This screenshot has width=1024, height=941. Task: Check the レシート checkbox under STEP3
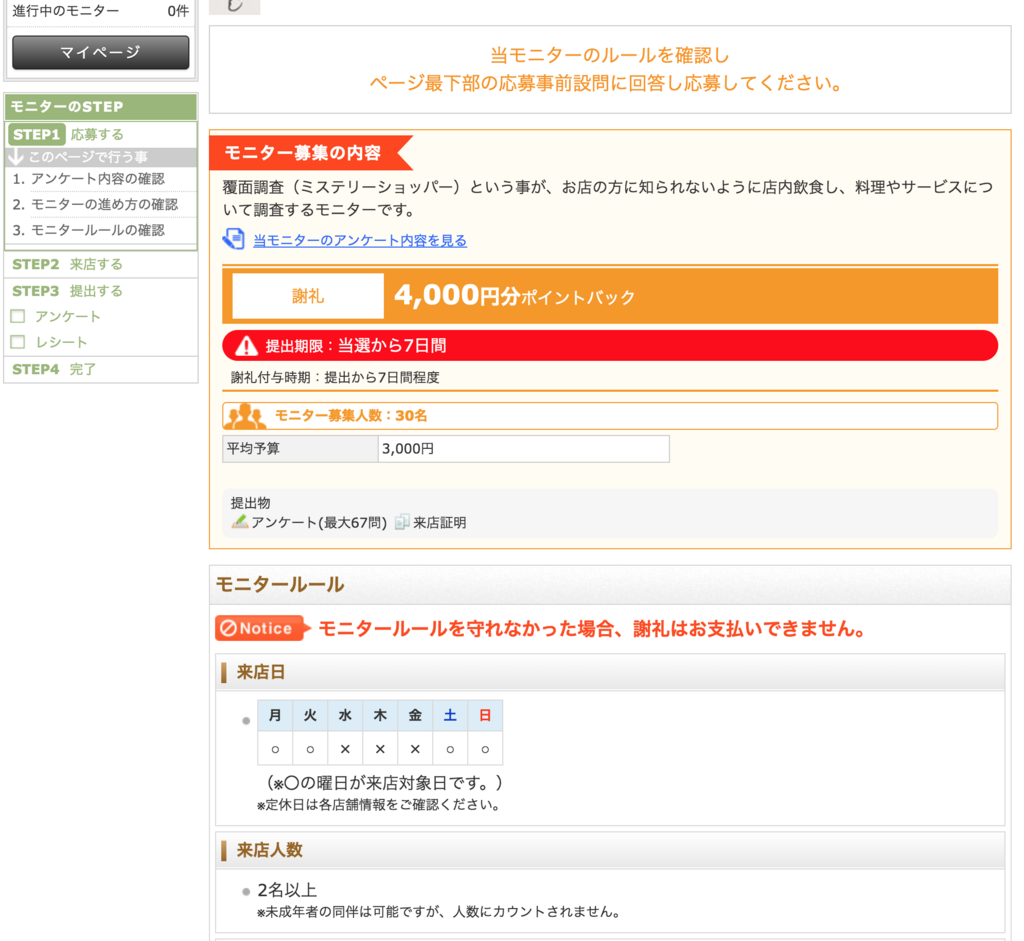(x=15, y=340)
